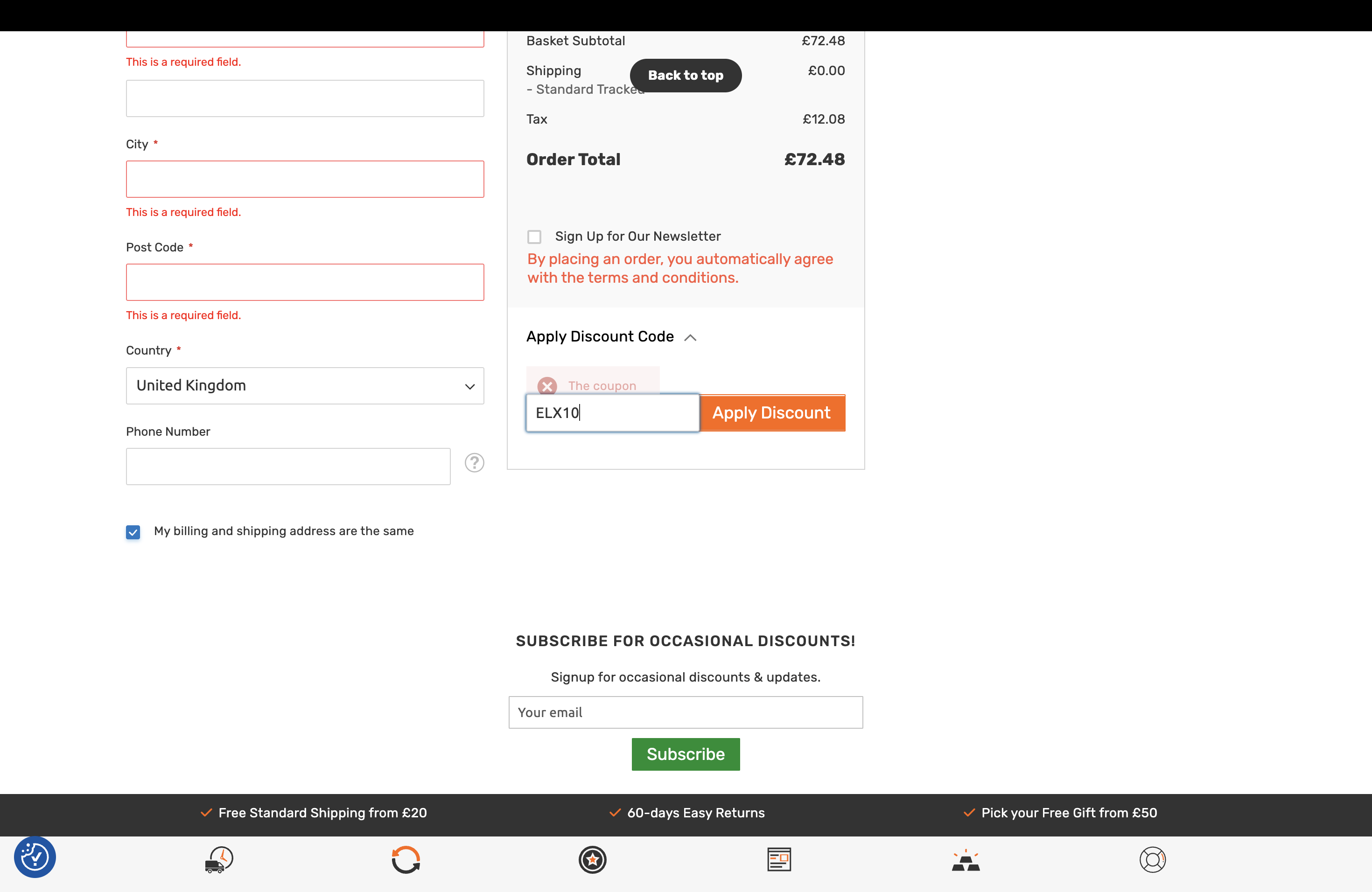Click 60-days Easy Returns text
The height and width of the screenshot is (892, 1372).
[696, 813]
